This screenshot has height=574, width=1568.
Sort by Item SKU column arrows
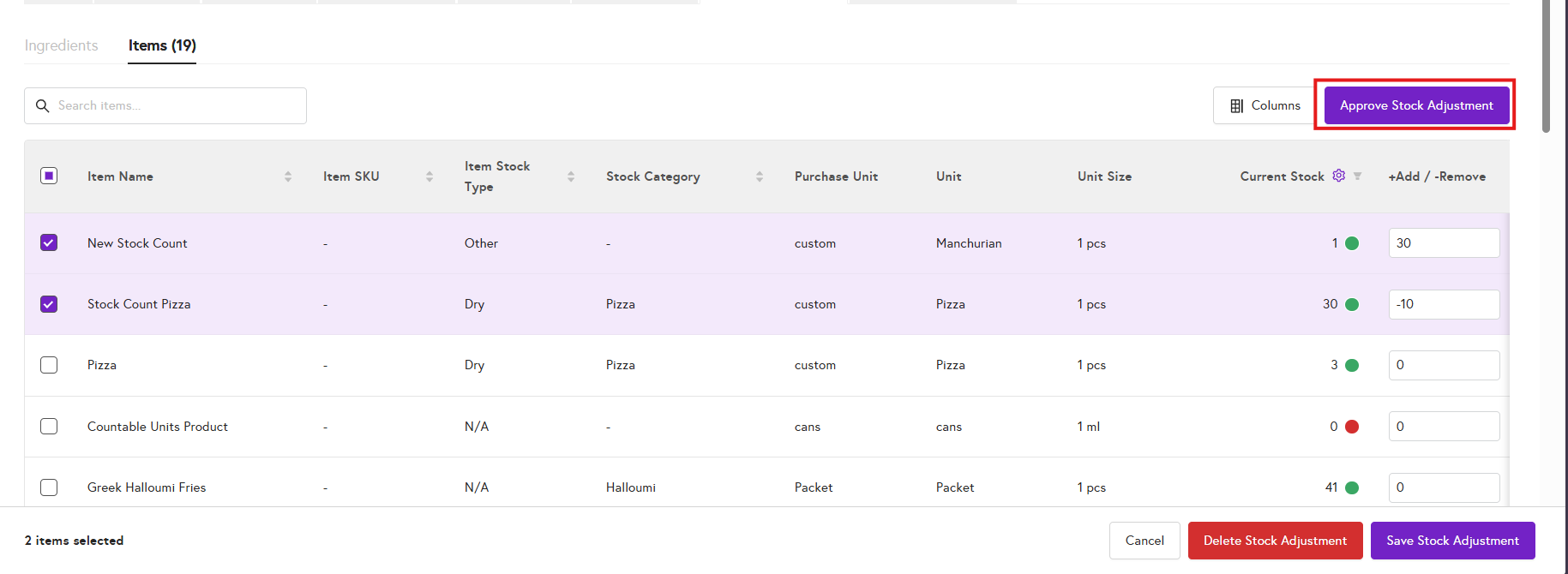coord(430,176)
